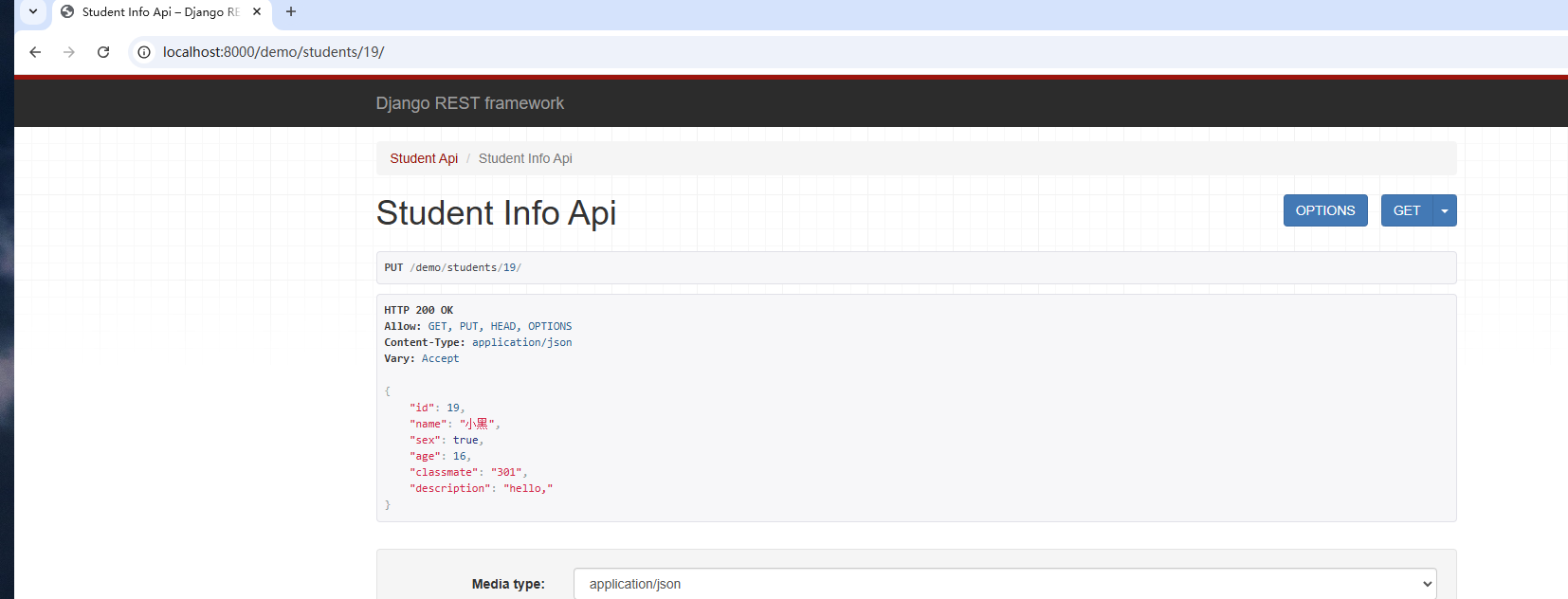This screenshot has width=1568, height=599.
Task: Click the PUT /demo/students/19/ request line
Action: pyautogui.click(x=452, y=267)
